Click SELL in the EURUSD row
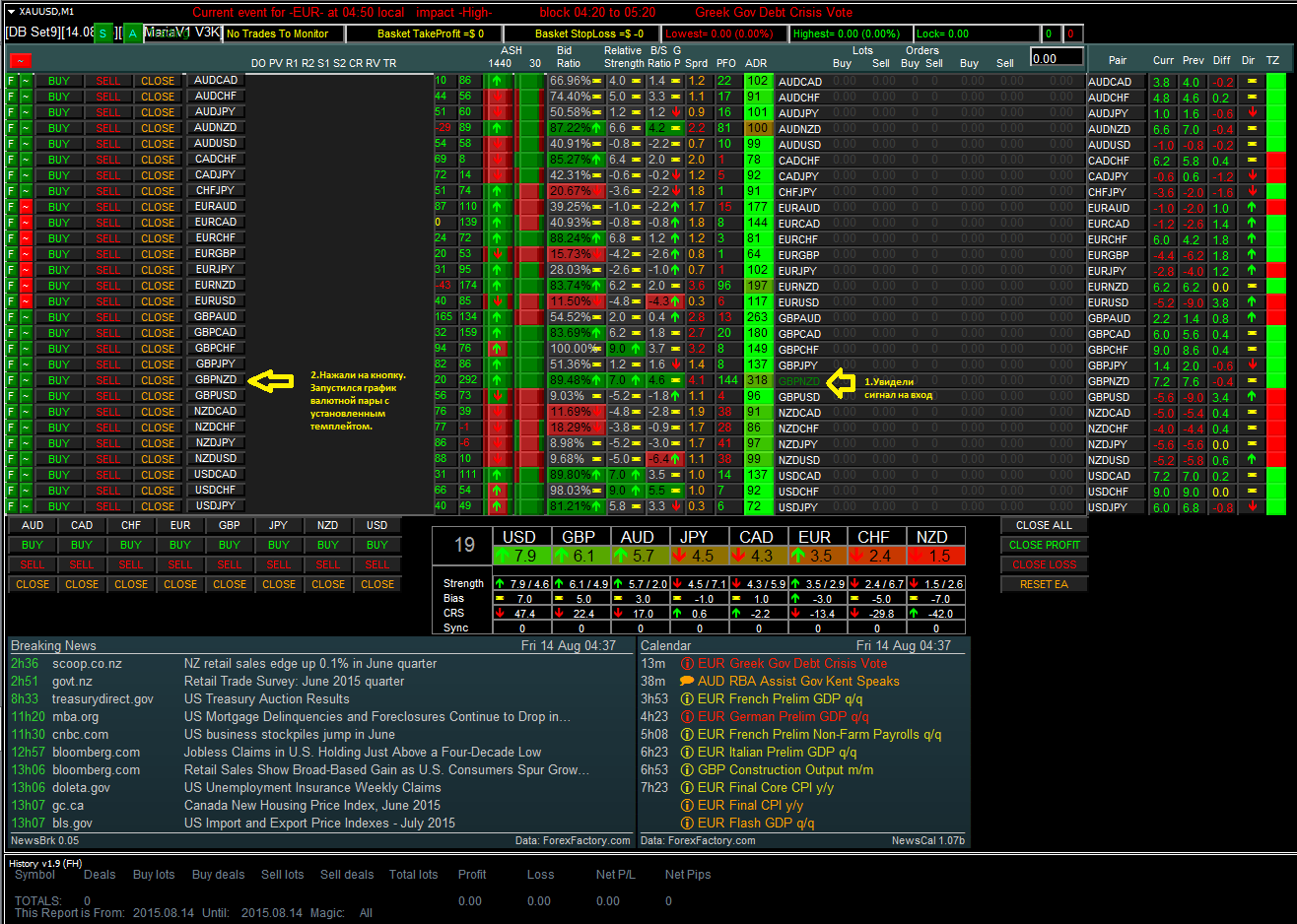1297x924 pixels. coord(108,301)
